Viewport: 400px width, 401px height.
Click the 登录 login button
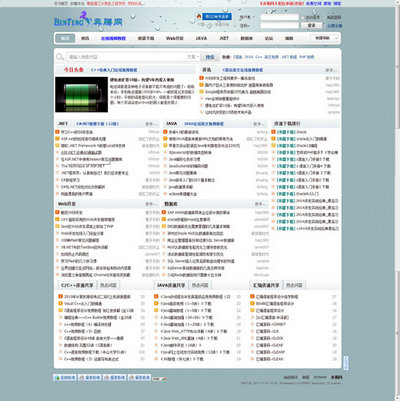(x=311, y=25)
